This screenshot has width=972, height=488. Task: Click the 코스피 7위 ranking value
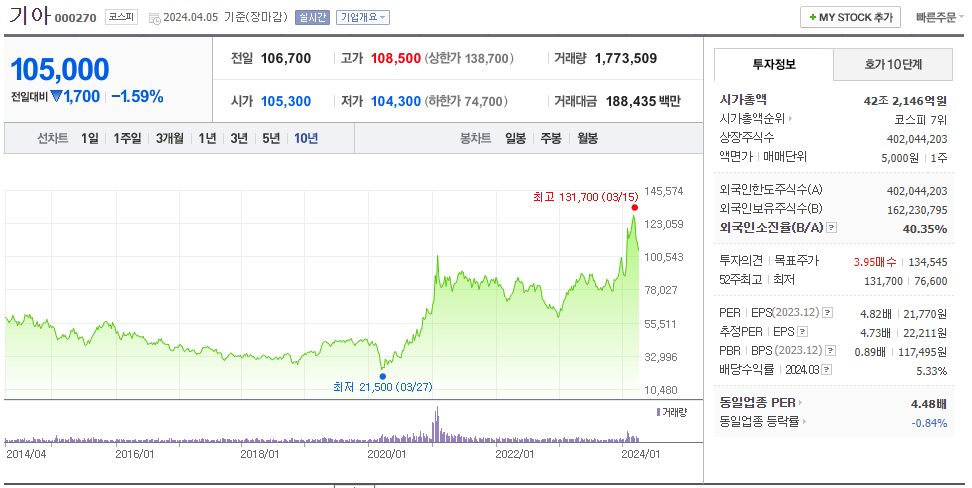coord(921,120)
